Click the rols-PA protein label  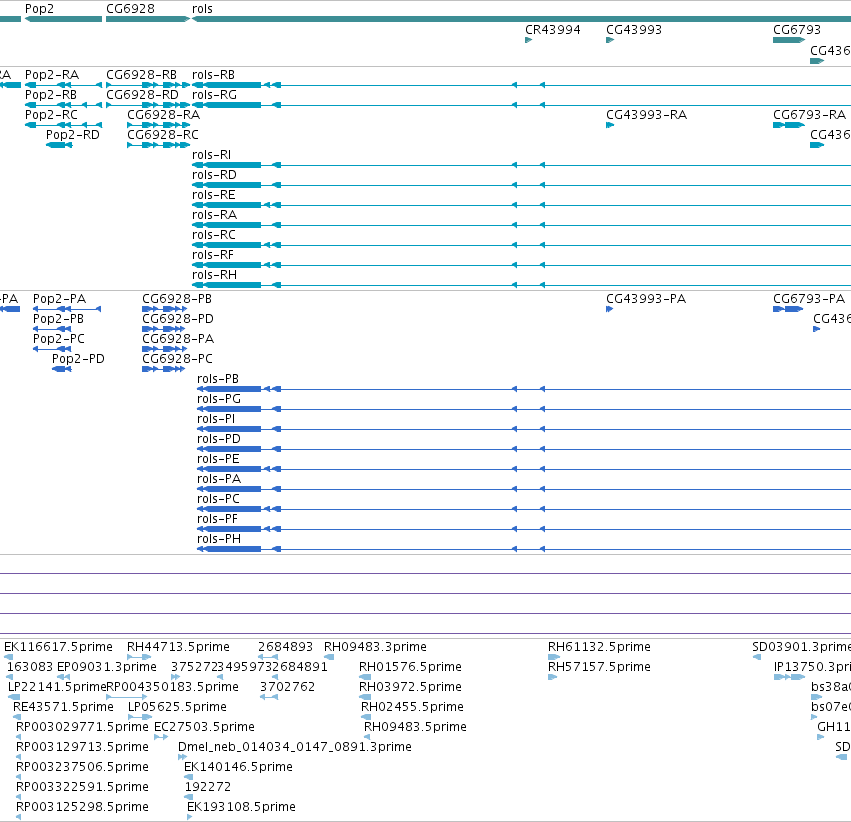pos(219,480)
